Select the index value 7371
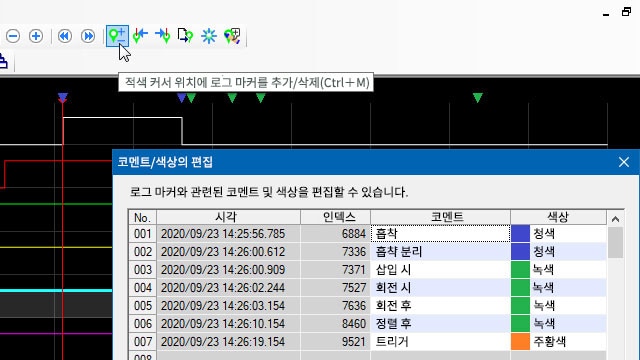This screenshot has width=640, height=360. (x=336, y=269)
